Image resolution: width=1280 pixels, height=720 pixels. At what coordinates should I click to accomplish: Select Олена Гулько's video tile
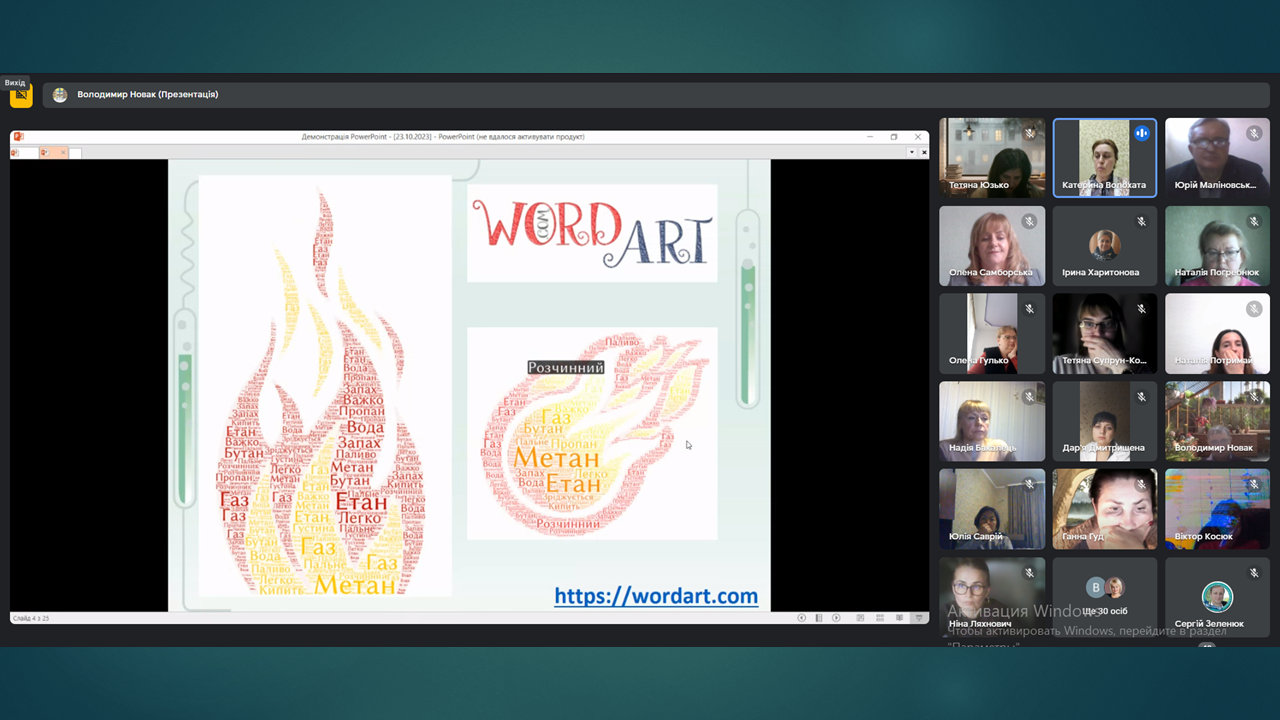[992, 334]
